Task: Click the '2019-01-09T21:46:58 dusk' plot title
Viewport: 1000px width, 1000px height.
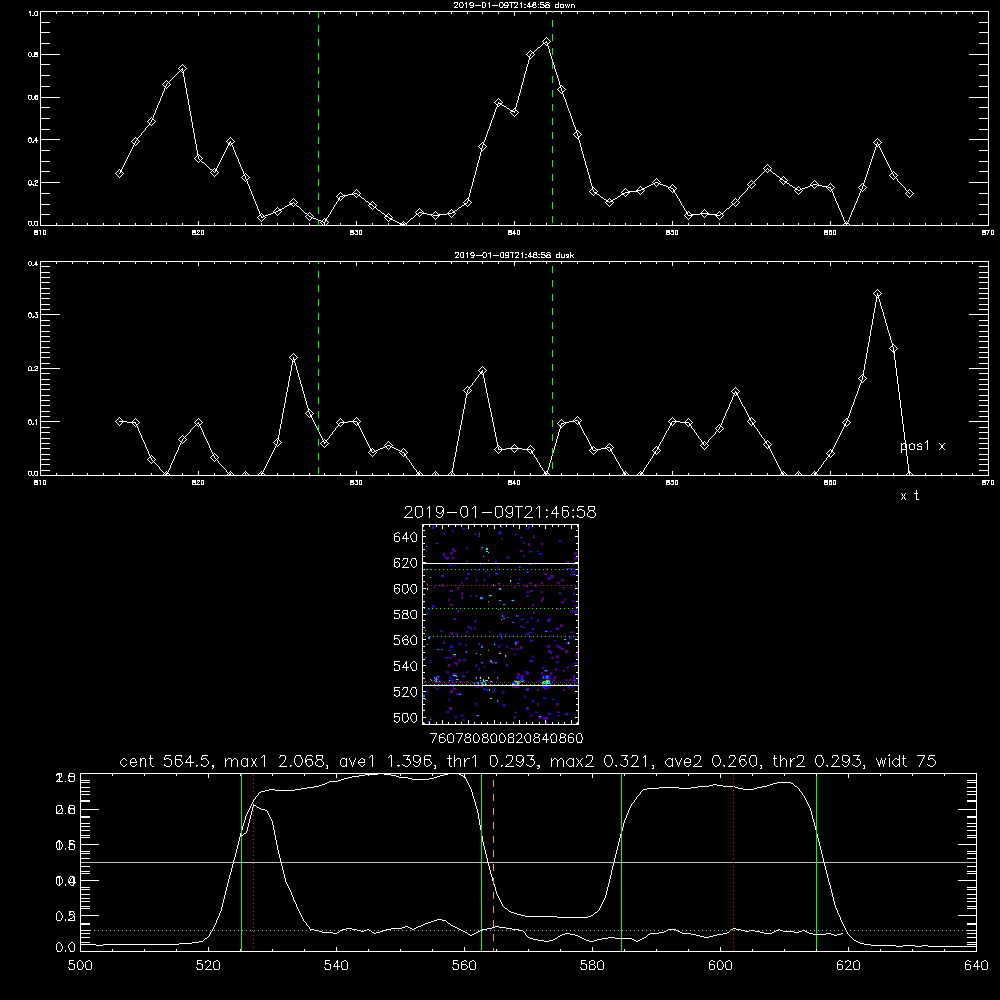Action: click(514, 255)
